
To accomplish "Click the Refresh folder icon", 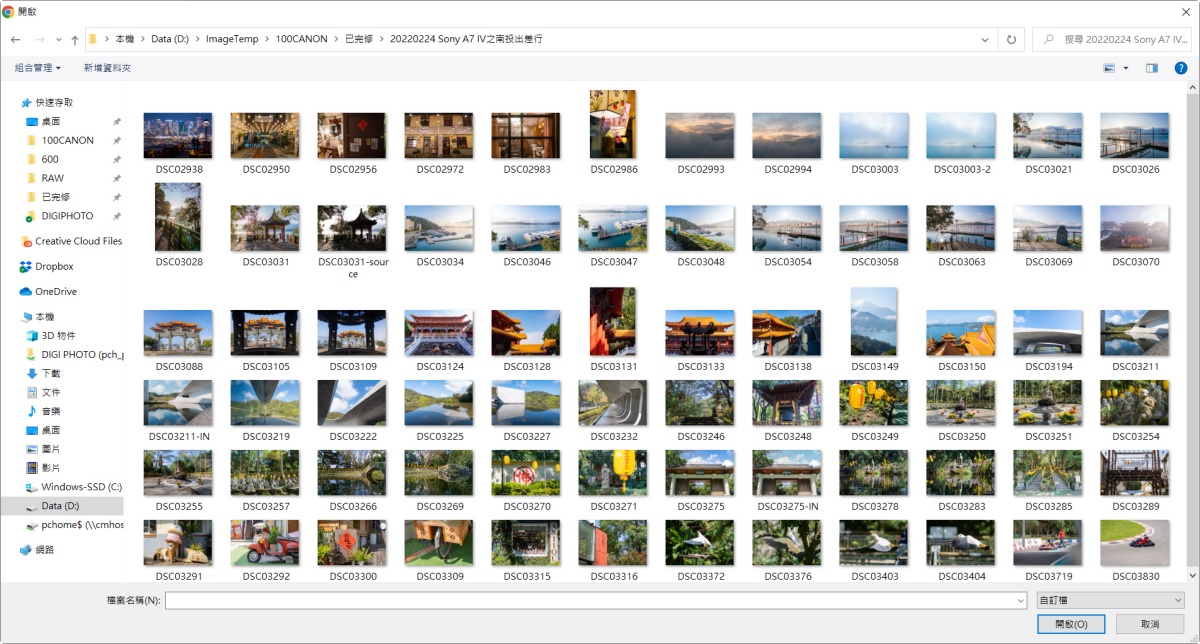I will [1011, 39].
